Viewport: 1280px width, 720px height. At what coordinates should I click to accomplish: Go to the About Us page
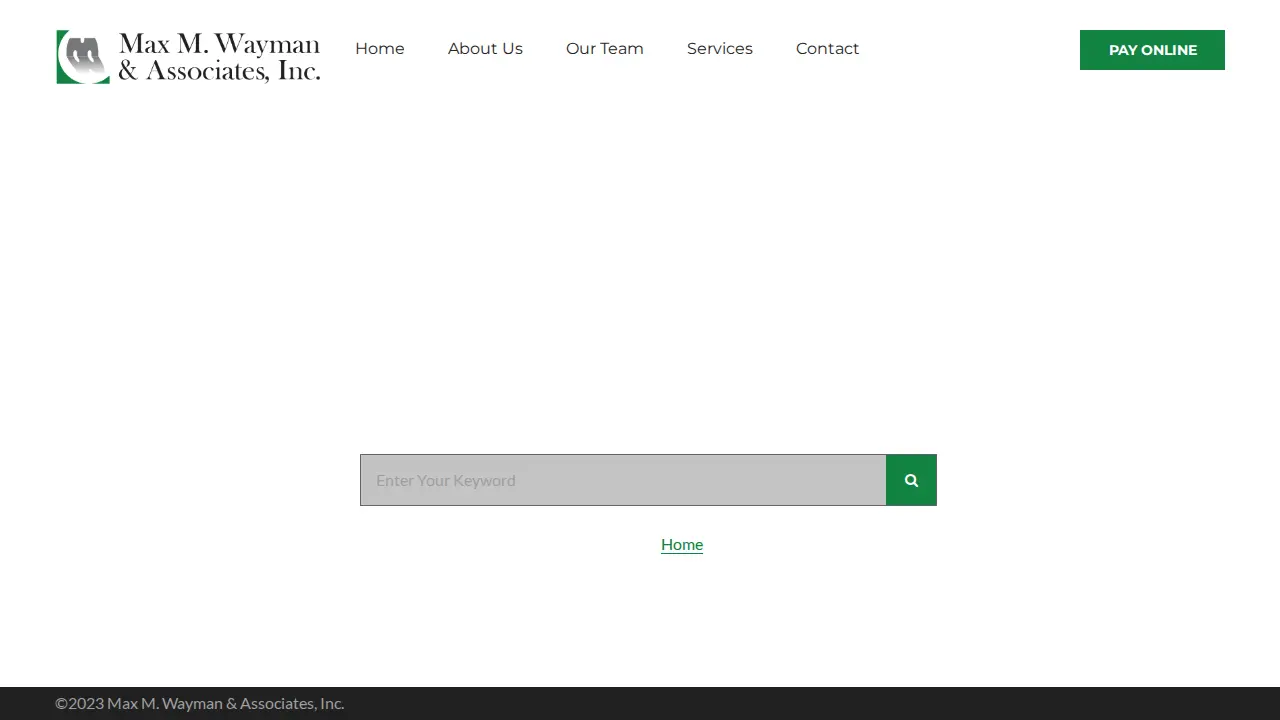pyautogui.click(x=485, y=49)
